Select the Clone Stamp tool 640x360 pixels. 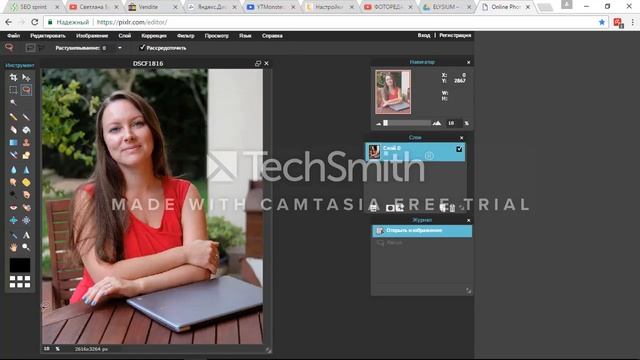[26, 142]
